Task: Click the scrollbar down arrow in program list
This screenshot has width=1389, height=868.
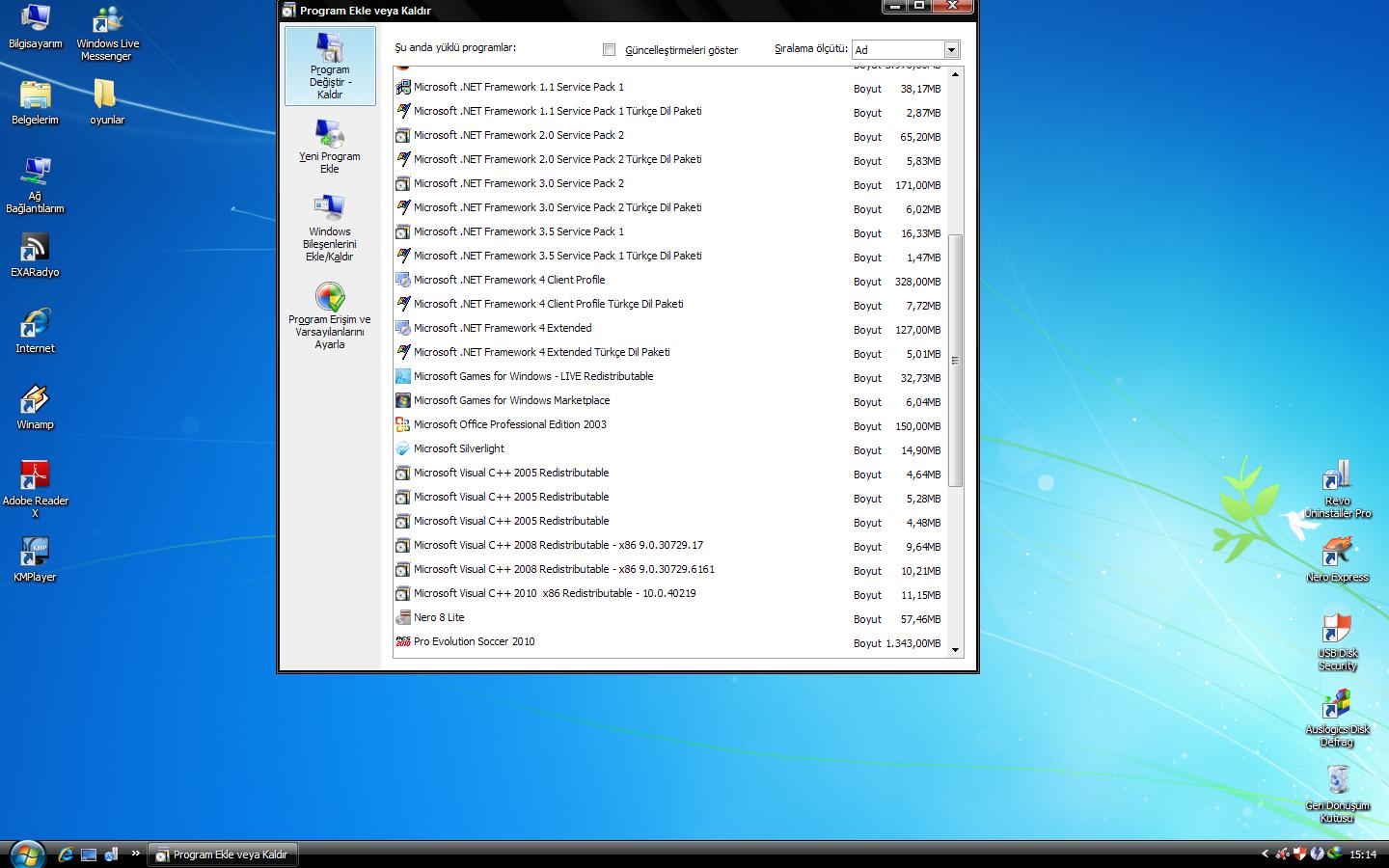Action: (956, 649)
